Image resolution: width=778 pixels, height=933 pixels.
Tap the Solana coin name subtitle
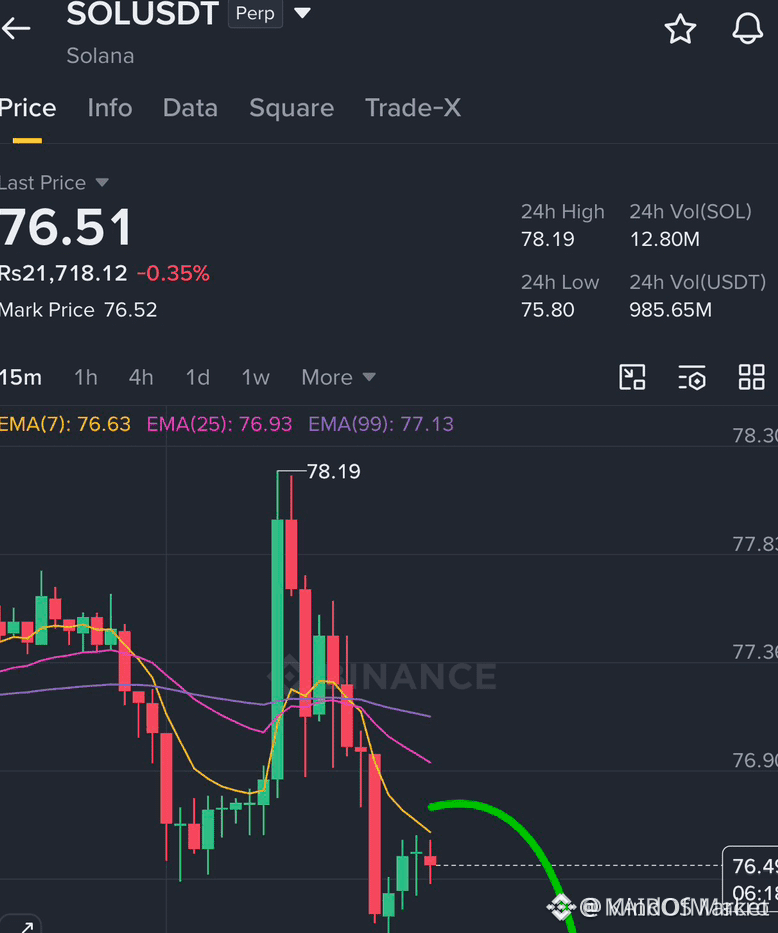click(x=101, y=56)
